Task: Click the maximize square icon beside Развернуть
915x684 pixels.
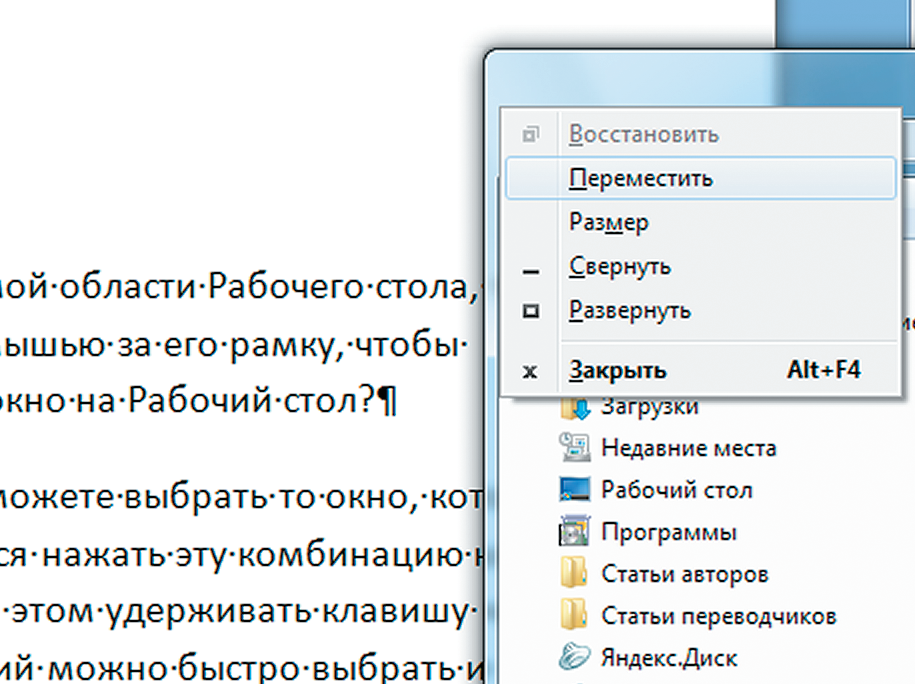Action: point(531,311)
